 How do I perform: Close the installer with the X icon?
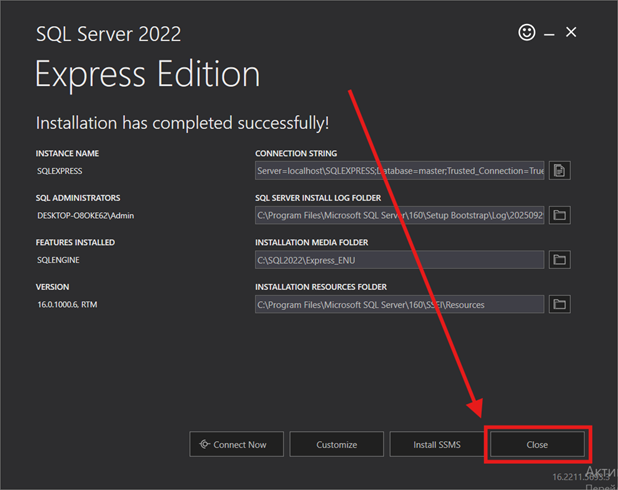571,32
